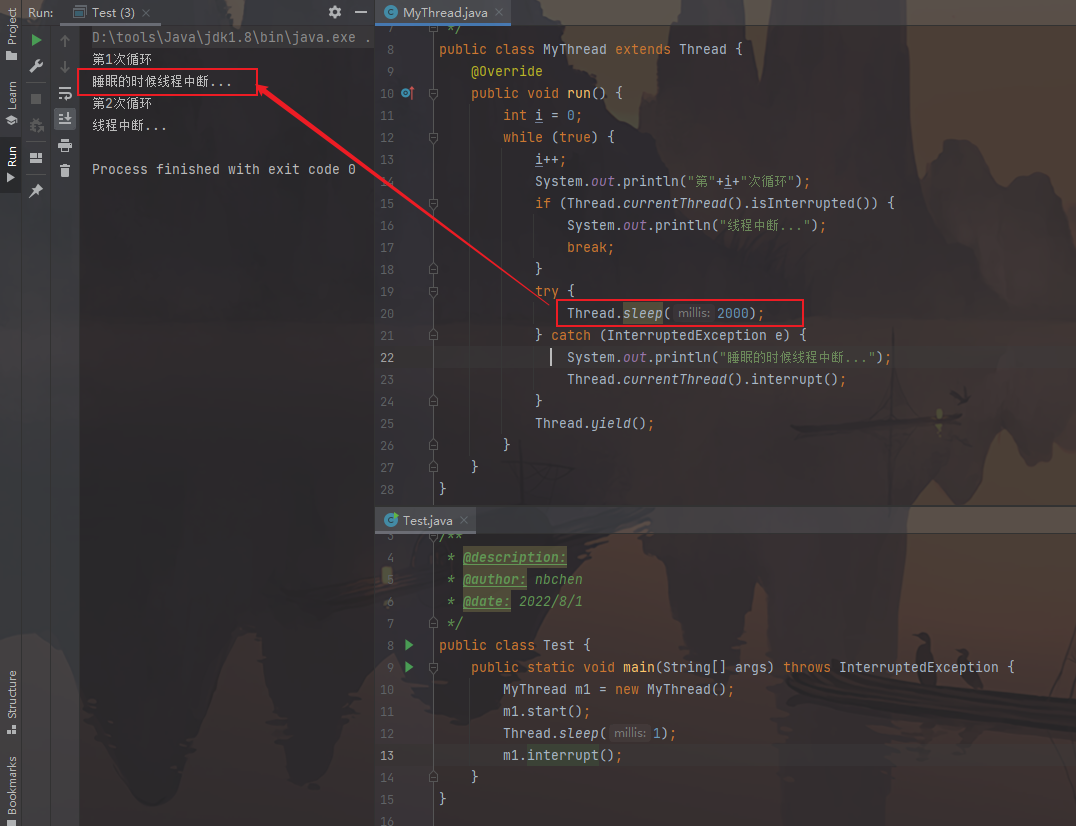Open Run panel settings gear
The image size is (1076, 826).
tap(335, 12)
